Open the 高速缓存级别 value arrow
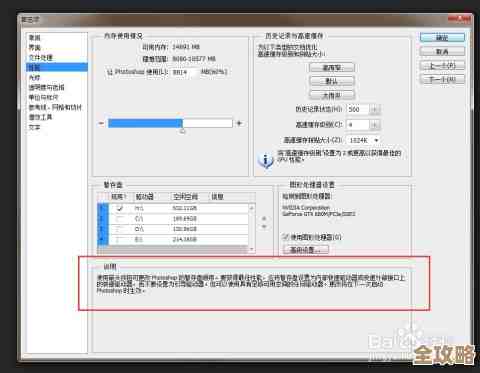 375,125
